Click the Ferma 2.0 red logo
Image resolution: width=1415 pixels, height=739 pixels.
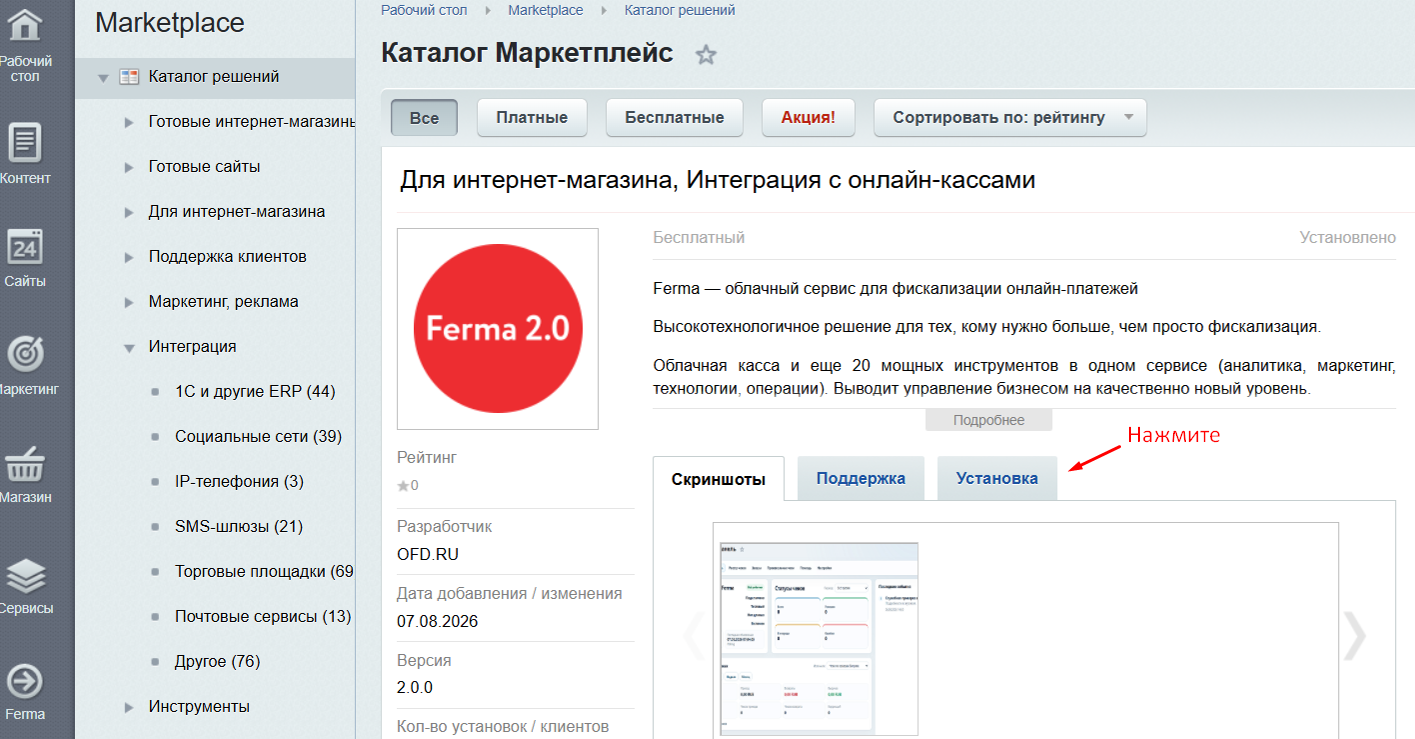coord(498,329)
